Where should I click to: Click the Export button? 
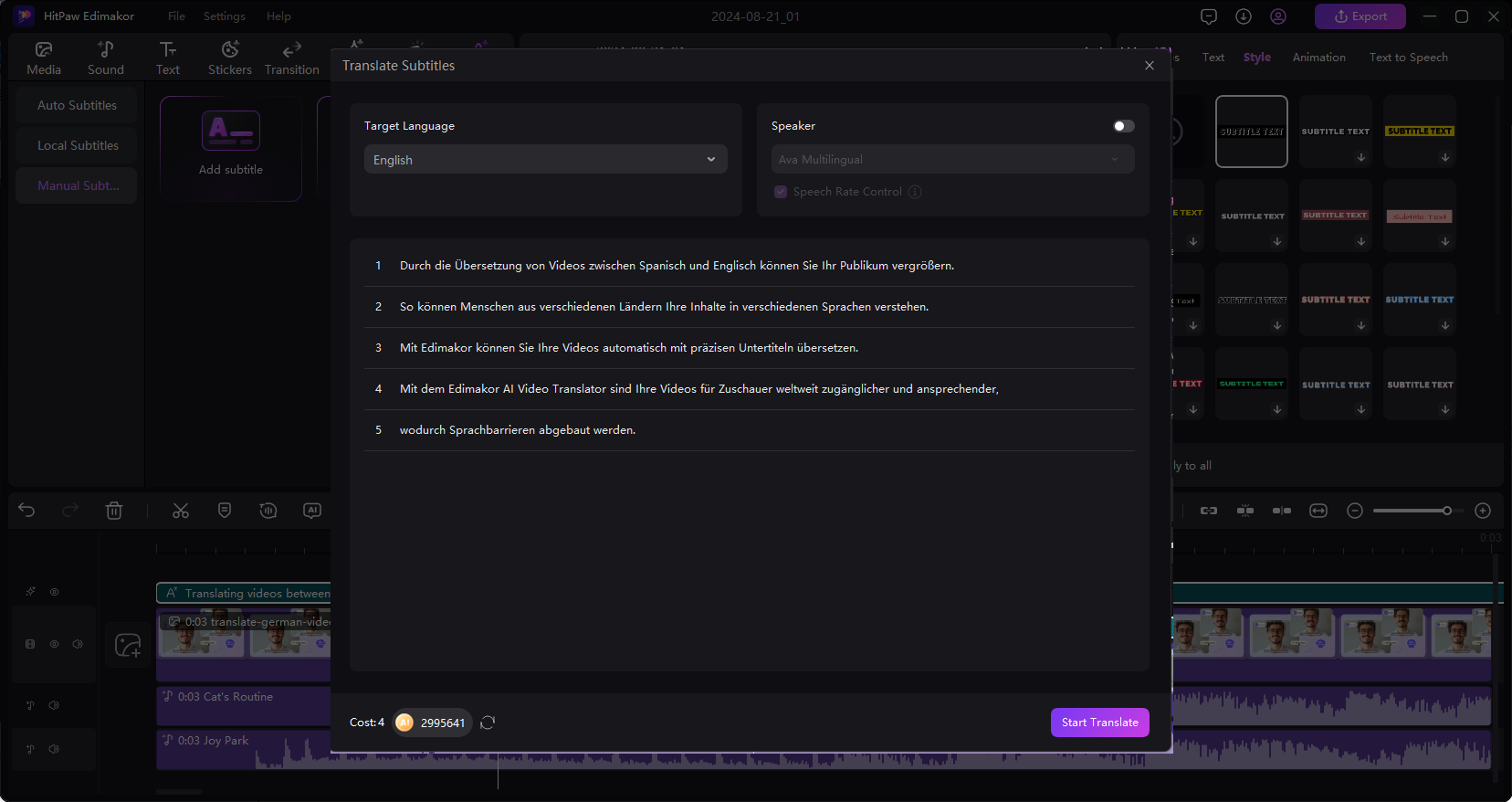(x=1360, y=16)
